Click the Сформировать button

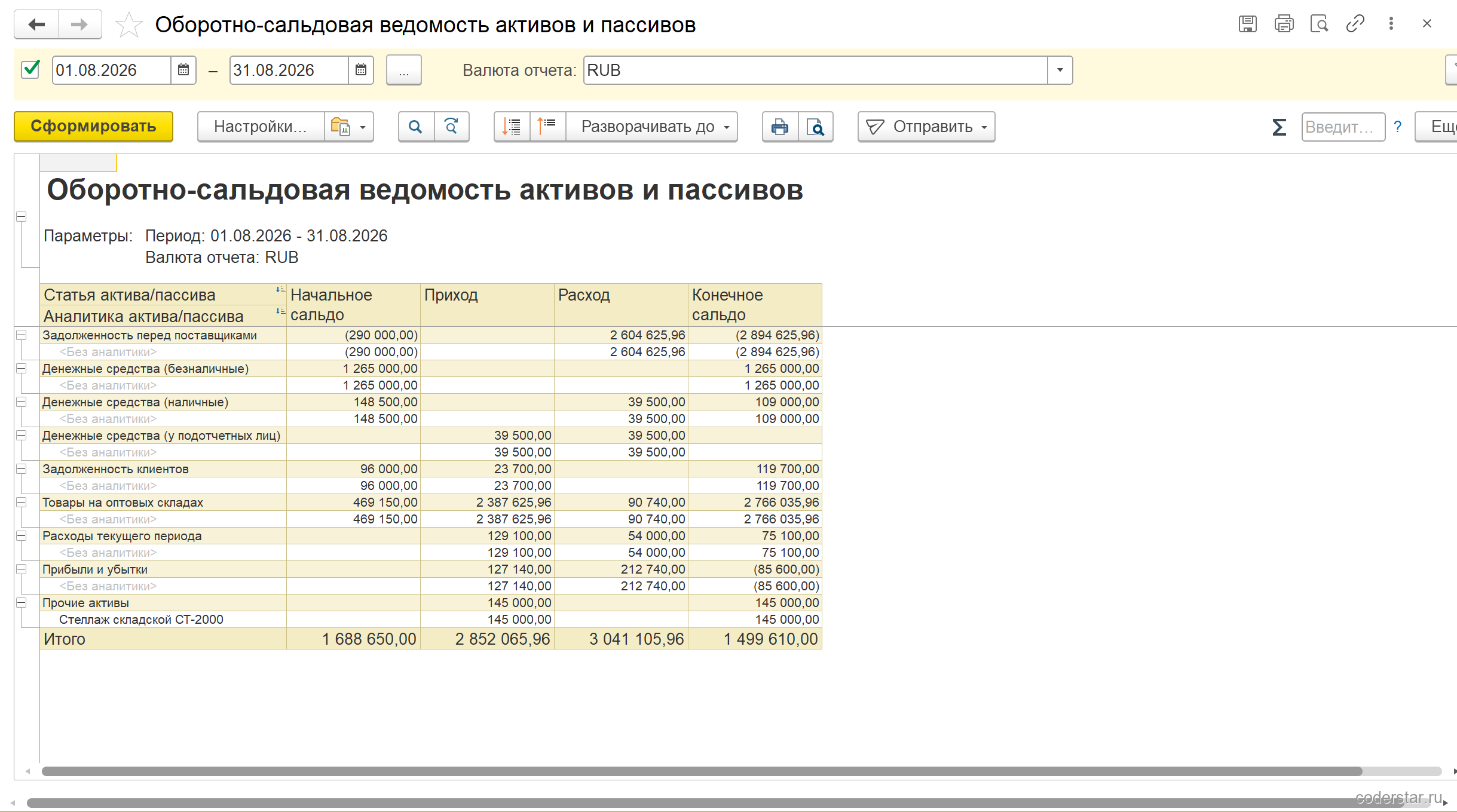[94, 127]
